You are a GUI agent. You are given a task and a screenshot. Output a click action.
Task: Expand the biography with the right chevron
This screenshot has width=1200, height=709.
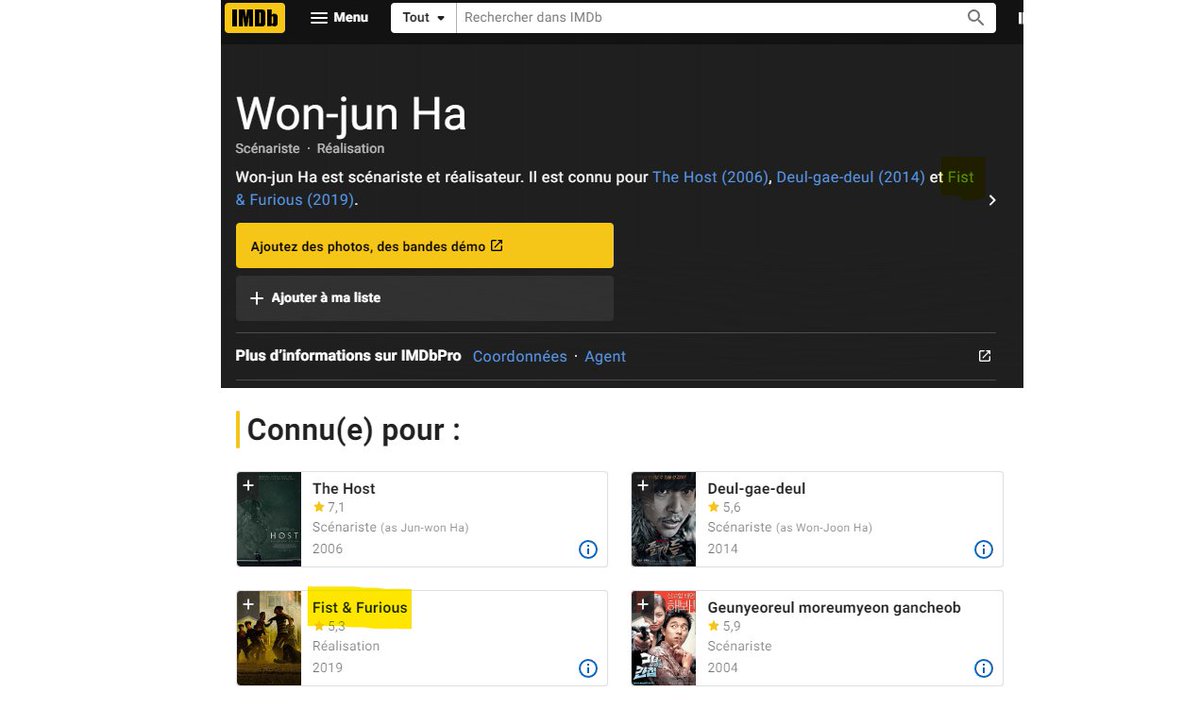click(992, 199)
